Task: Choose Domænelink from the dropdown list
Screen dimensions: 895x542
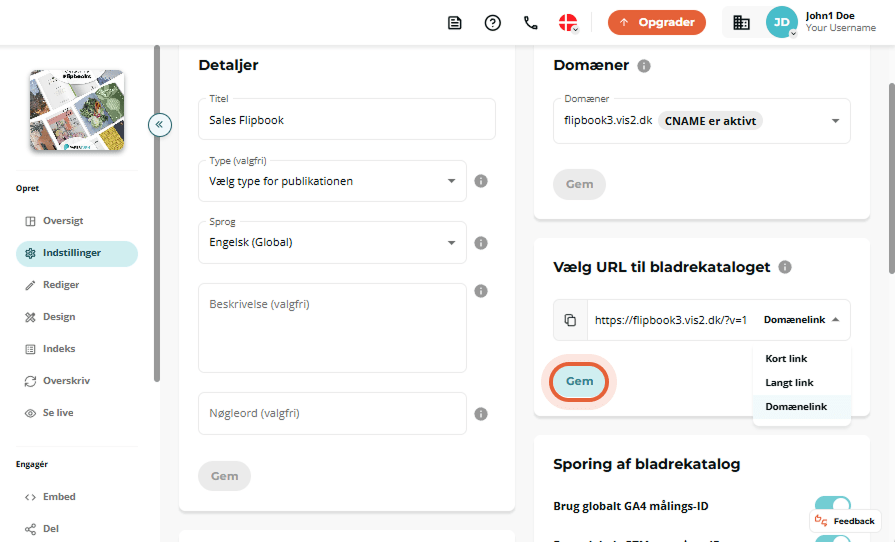Action: (x=801, y=407)
